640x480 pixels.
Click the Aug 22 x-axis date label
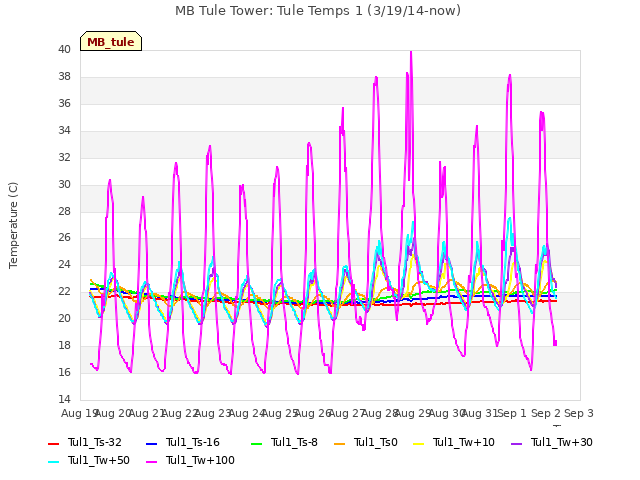180,413
